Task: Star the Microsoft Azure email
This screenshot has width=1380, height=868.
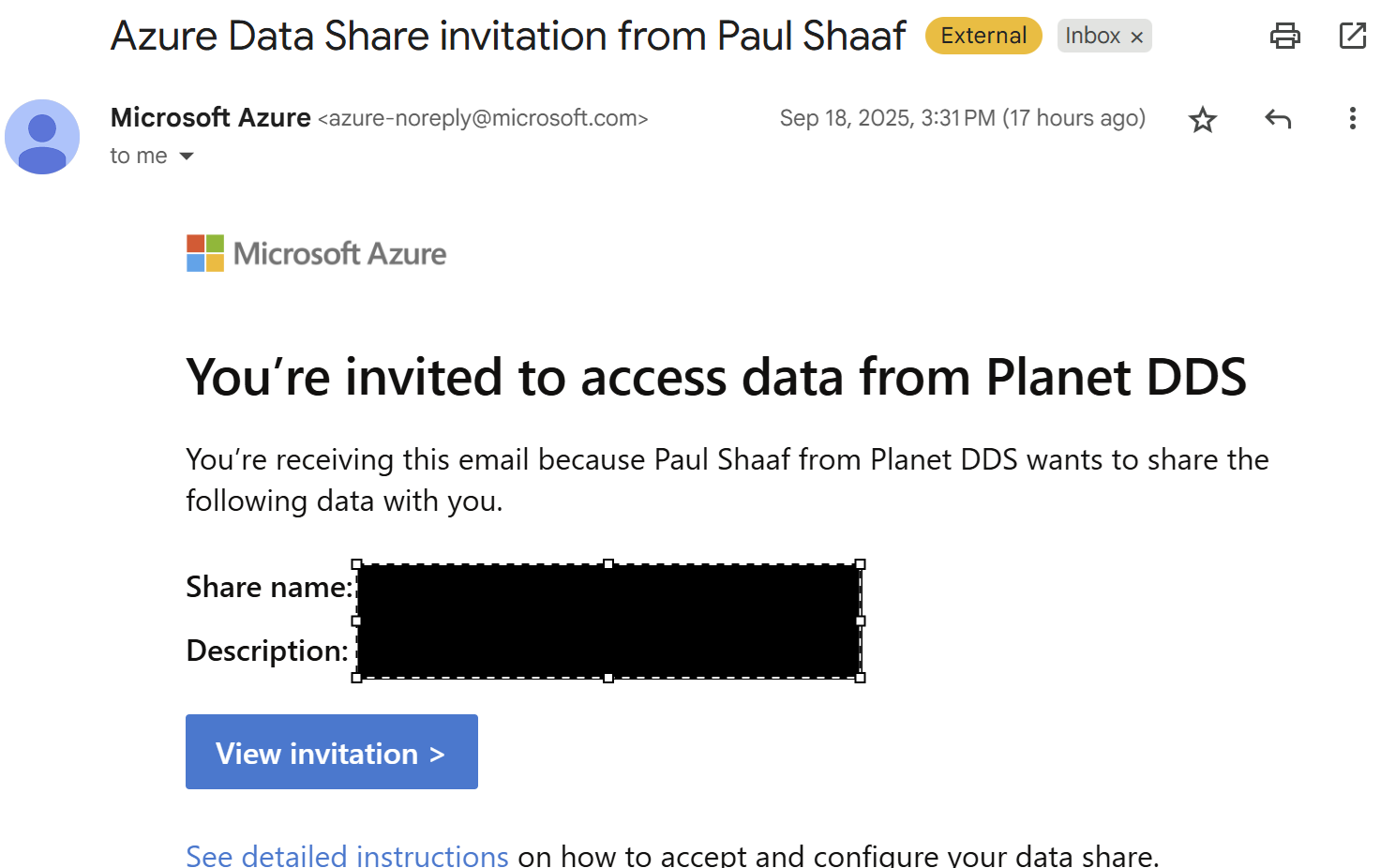Action: pos(1202,119)
